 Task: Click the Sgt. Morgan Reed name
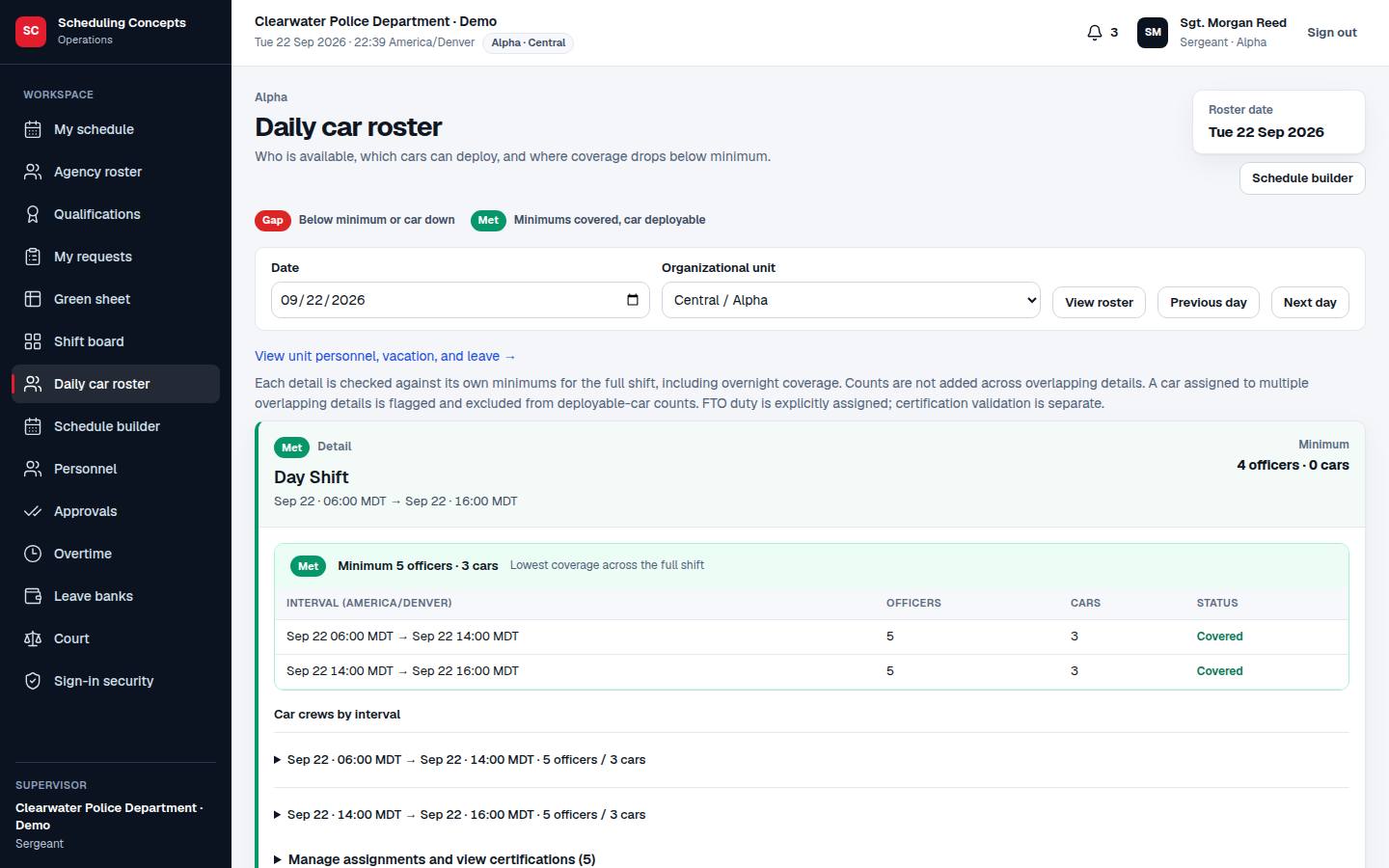[1233, 23]
